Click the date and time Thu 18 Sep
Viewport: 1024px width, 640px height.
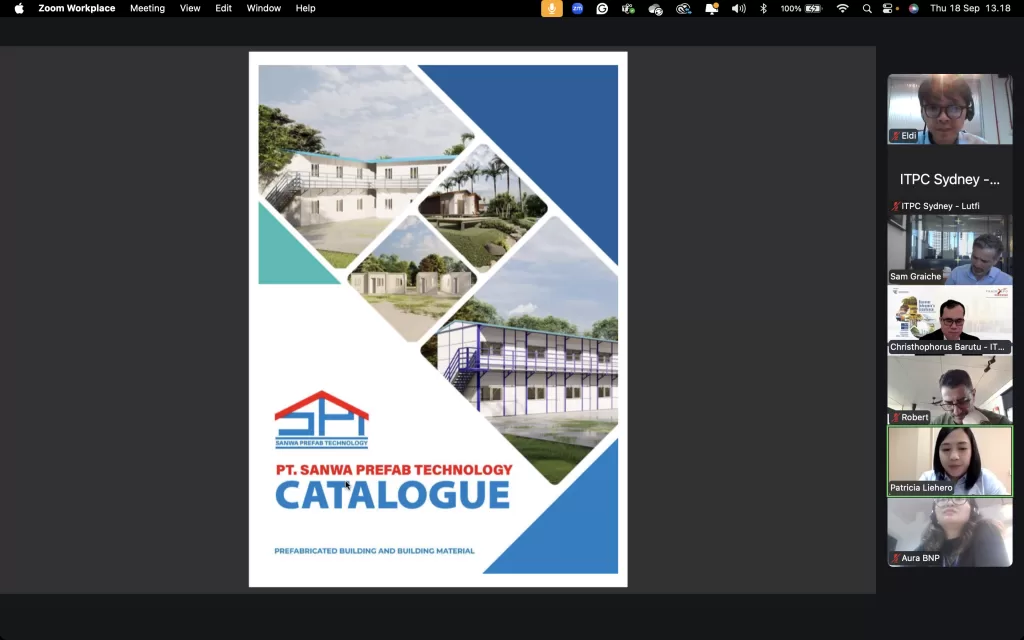(970, 8)
